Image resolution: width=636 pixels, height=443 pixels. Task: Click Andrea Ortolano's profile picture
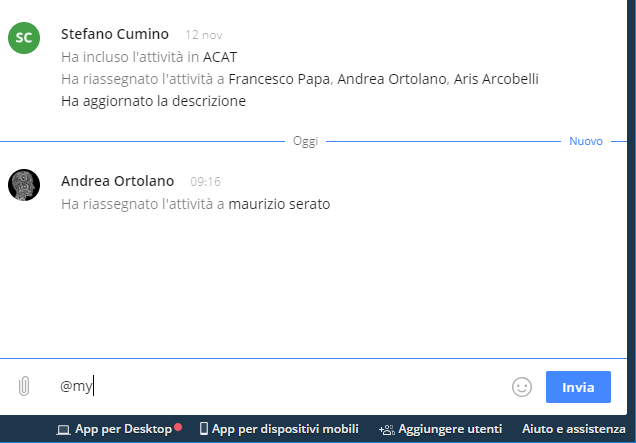tap(24, 185)
